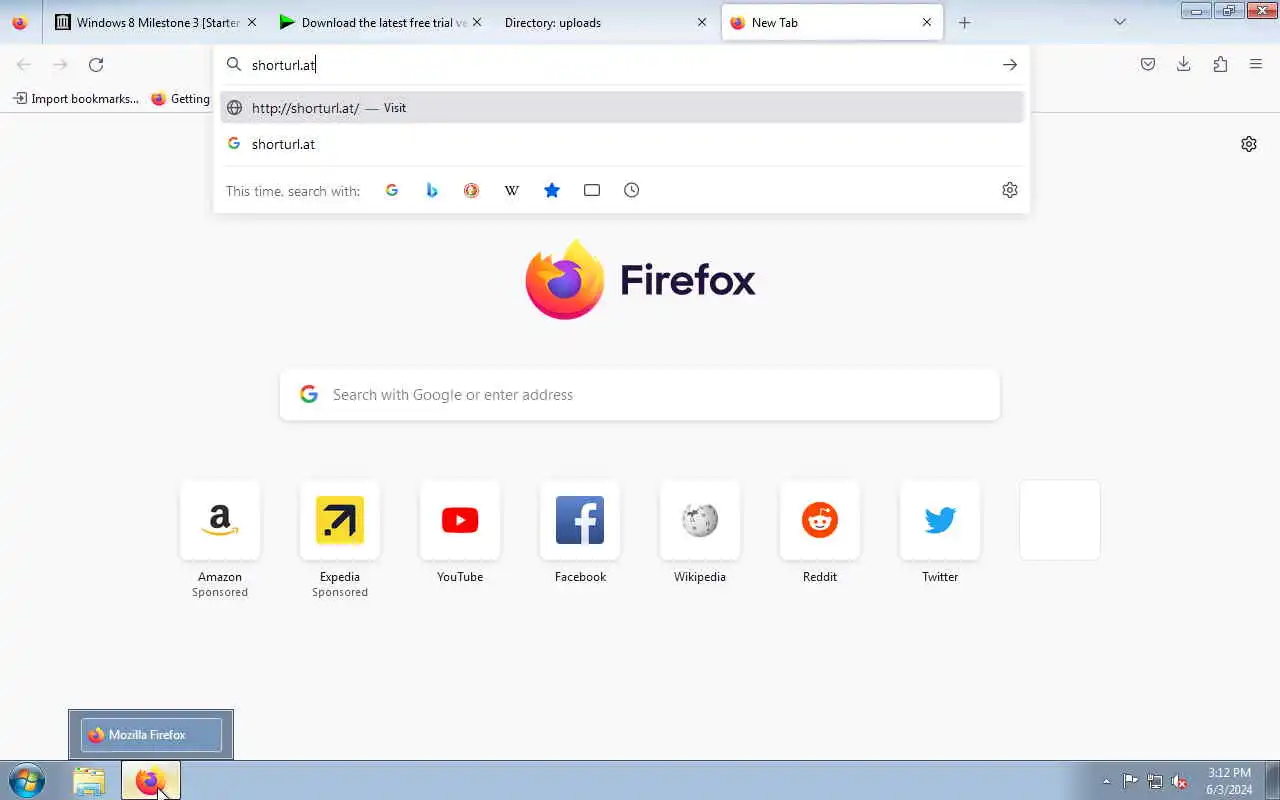Open the network tray icon

pyautogui.click(x=1155, y=781)
